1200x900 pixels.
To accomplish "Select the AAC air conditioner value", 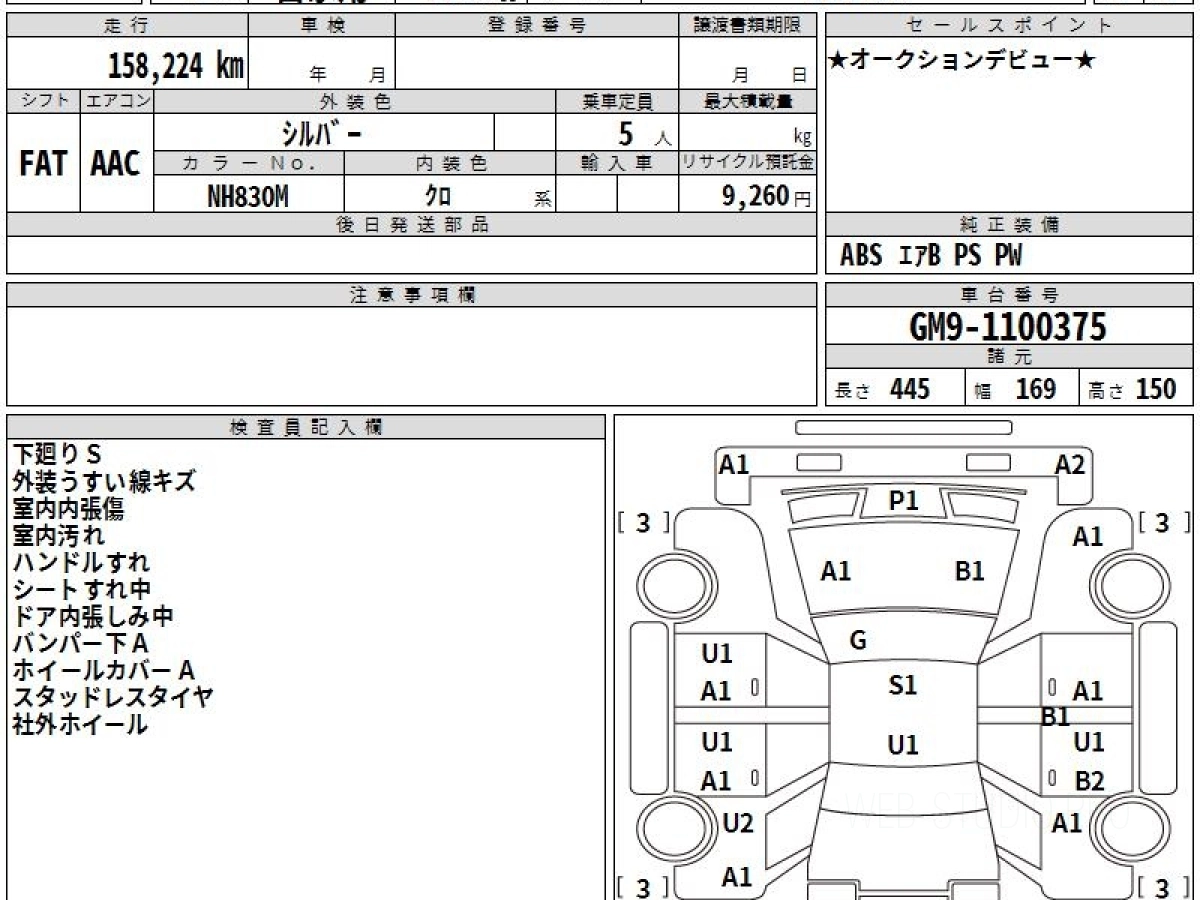I will point(116,164).
